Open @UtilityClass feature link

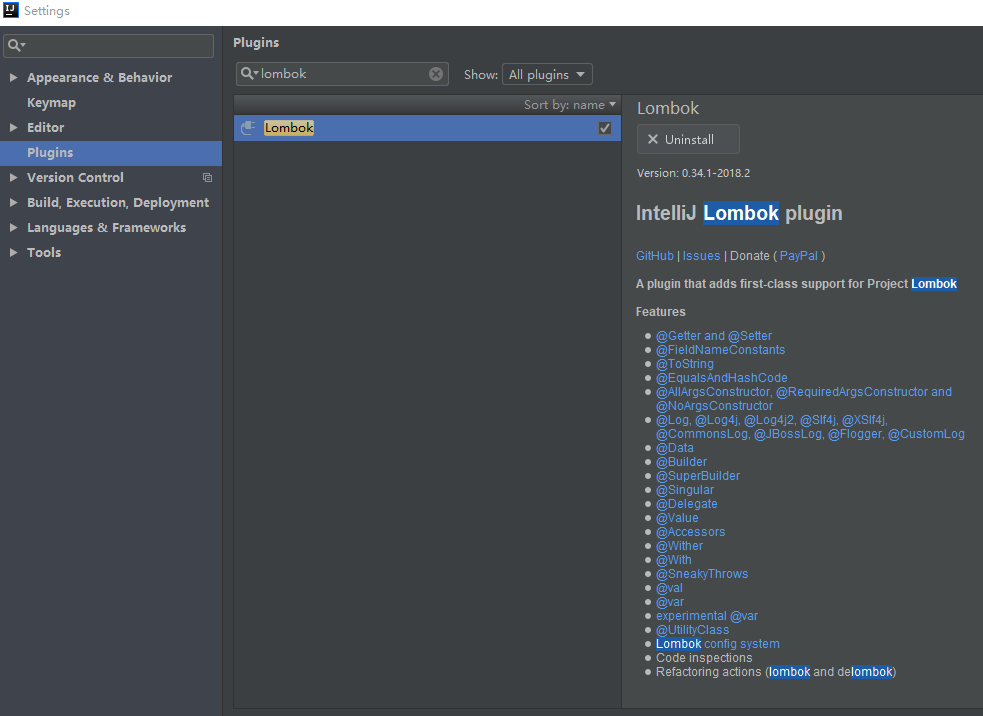[x=693, y=630]
